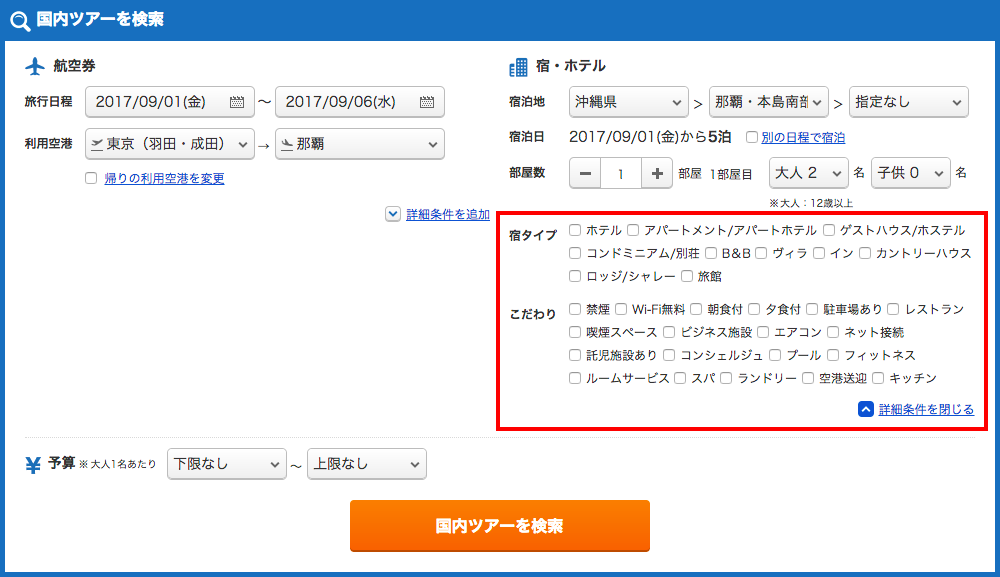Enable the 託児施設あり checkbox
The image size is (1000, 577).
click(575, 355)
